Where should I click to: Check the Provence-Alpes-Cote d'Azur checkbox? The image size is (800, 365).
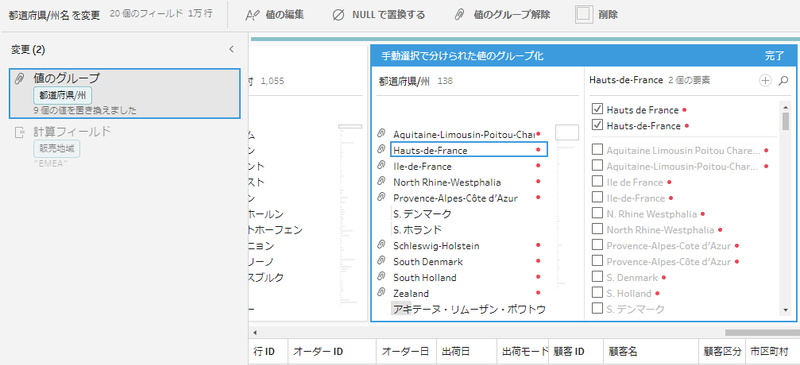[597, 245]
